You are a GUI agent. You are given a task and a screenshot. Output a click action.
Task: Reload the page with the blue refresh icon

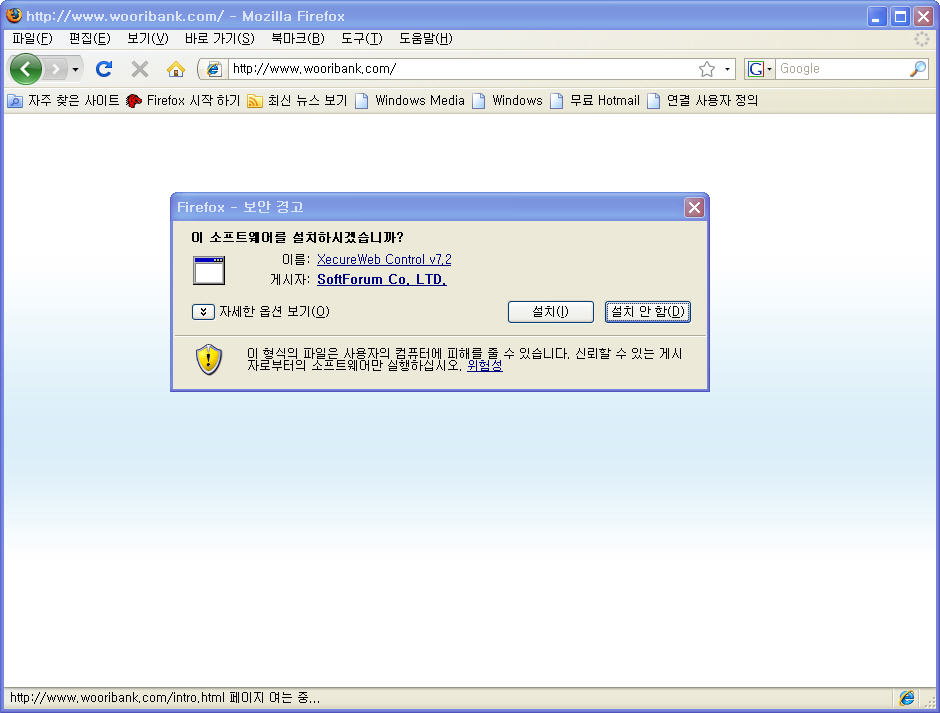click(104, 69)
